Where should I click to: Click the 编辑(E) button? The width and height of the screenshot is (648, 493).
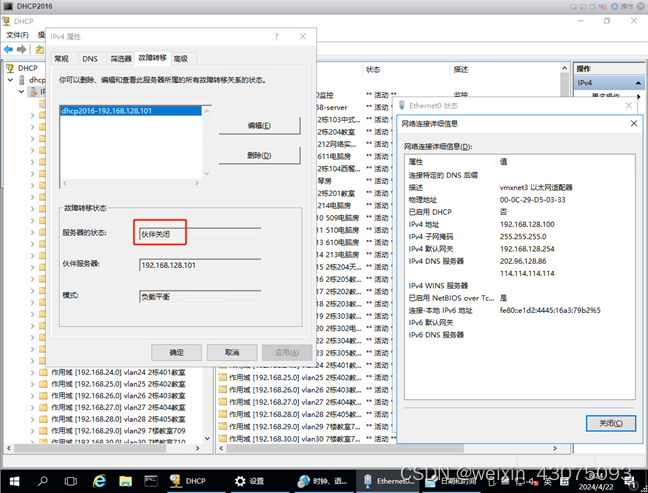(259, 125)
